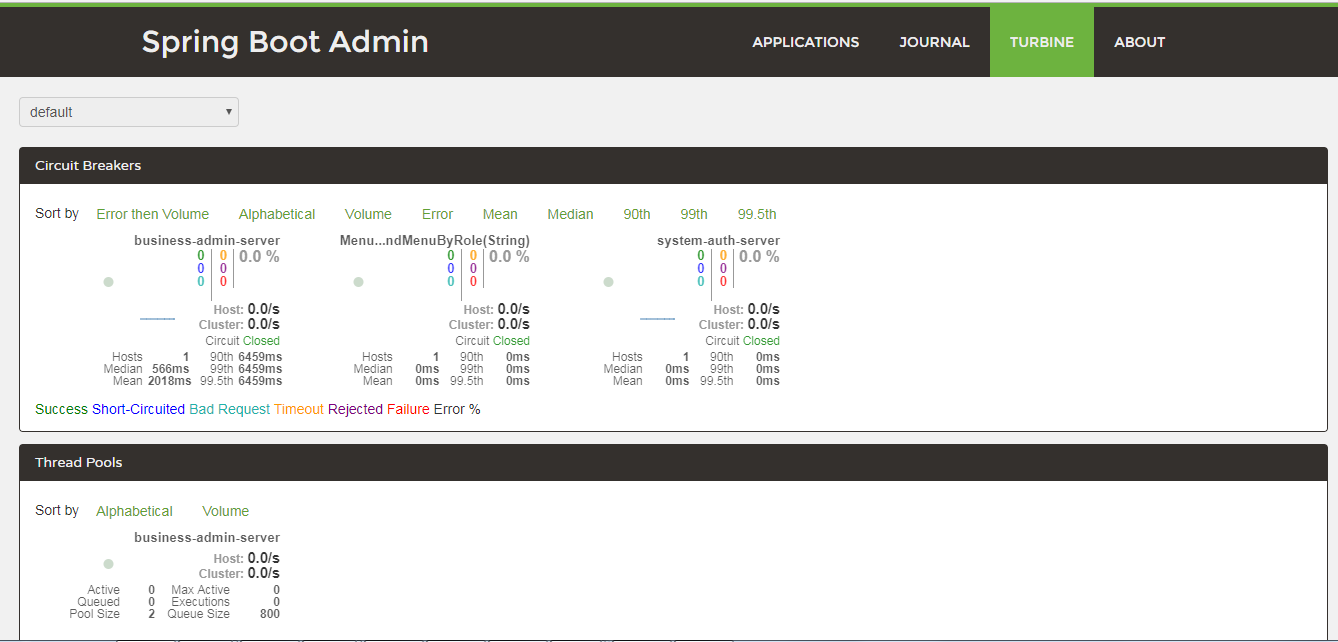Click system-auth-server Circuit Closed status

pyautogui.click(x=743, y=341)
